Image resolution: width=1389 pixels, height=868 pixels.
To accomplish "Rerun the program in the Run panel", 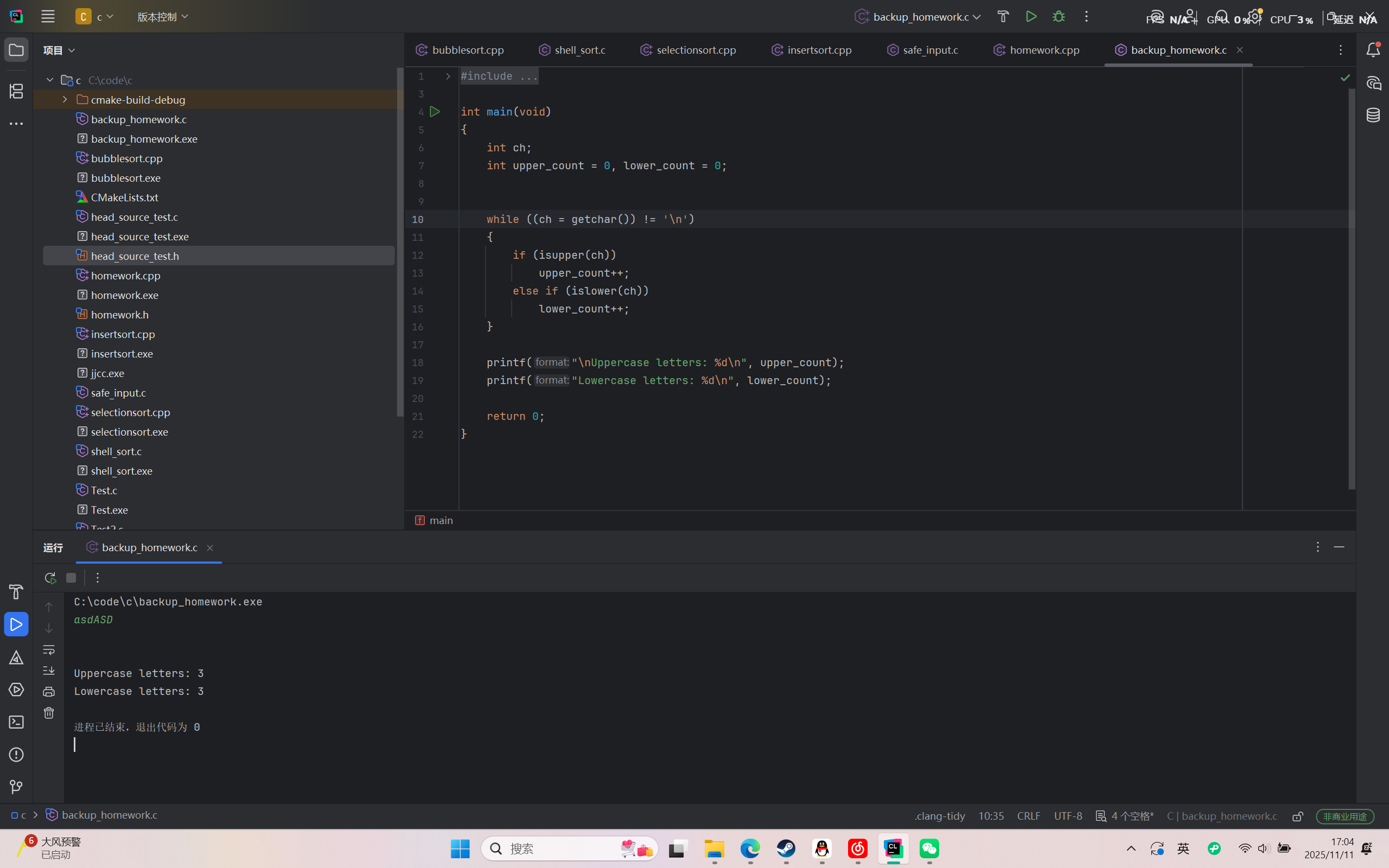I will pos(50,578).
